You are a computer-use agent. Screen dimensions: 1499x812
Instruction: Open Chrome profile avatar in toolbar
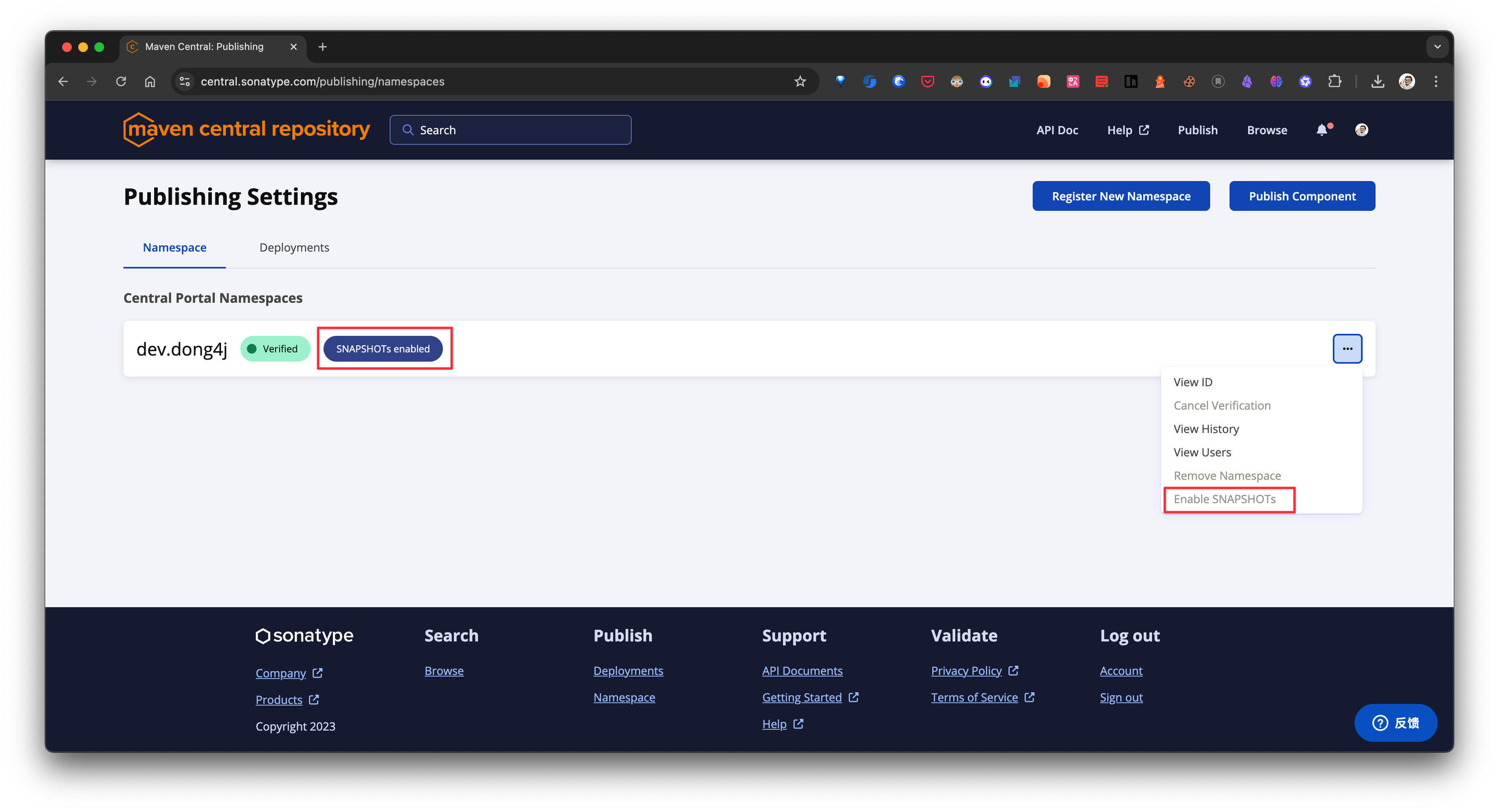click(1407, 81)
